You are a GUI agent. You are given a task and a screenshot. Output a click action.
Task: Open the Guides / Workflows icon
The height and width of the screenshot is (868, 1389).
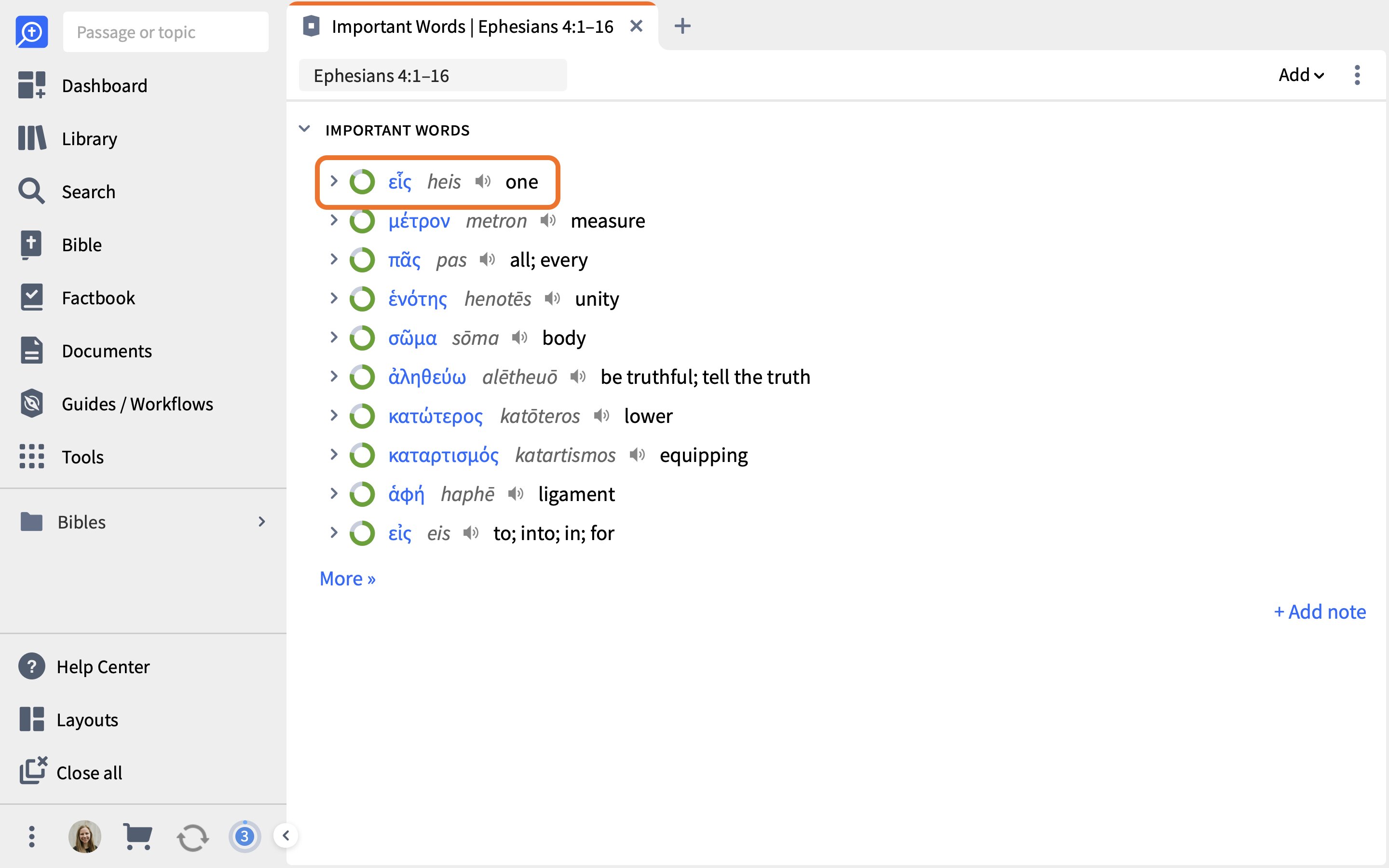(x=31, y=404)
